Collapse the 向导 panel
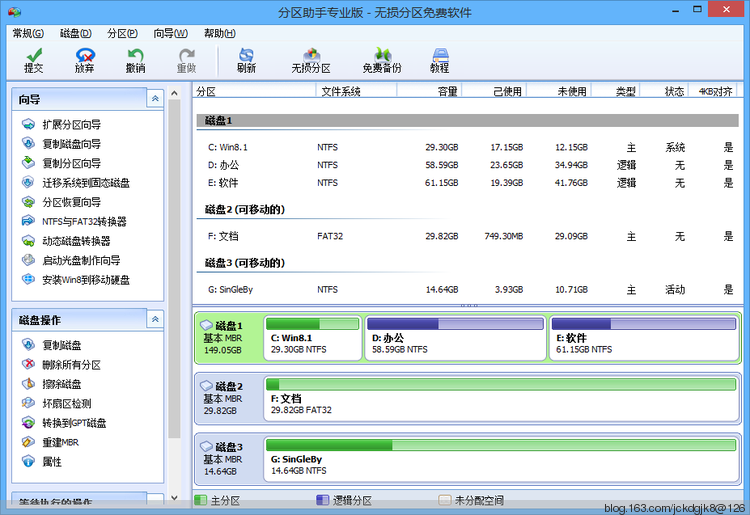Viewport: 750px width, 515px height. coord(154,98)
